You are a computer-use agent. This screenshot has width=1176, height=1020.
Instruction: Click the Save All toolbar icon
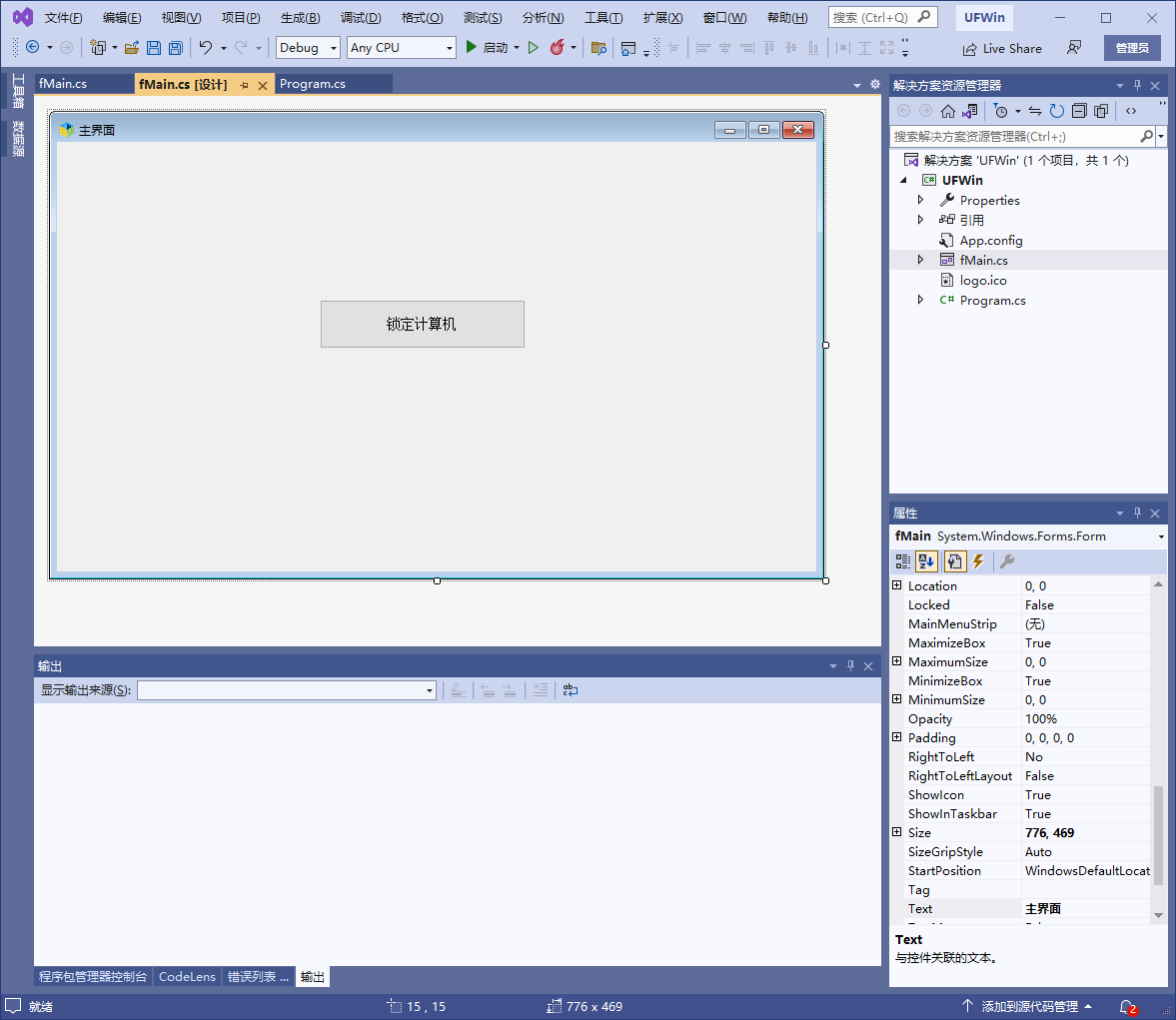[176, 48]
